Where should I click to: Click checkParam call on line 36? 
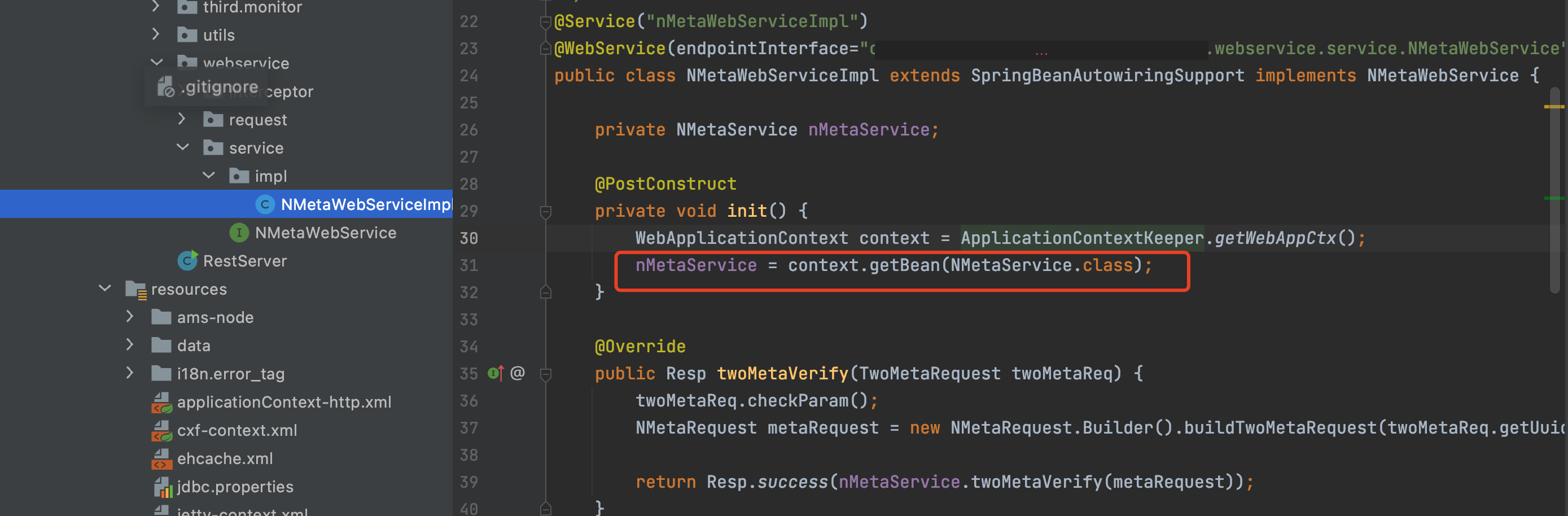tap(798, 400)
